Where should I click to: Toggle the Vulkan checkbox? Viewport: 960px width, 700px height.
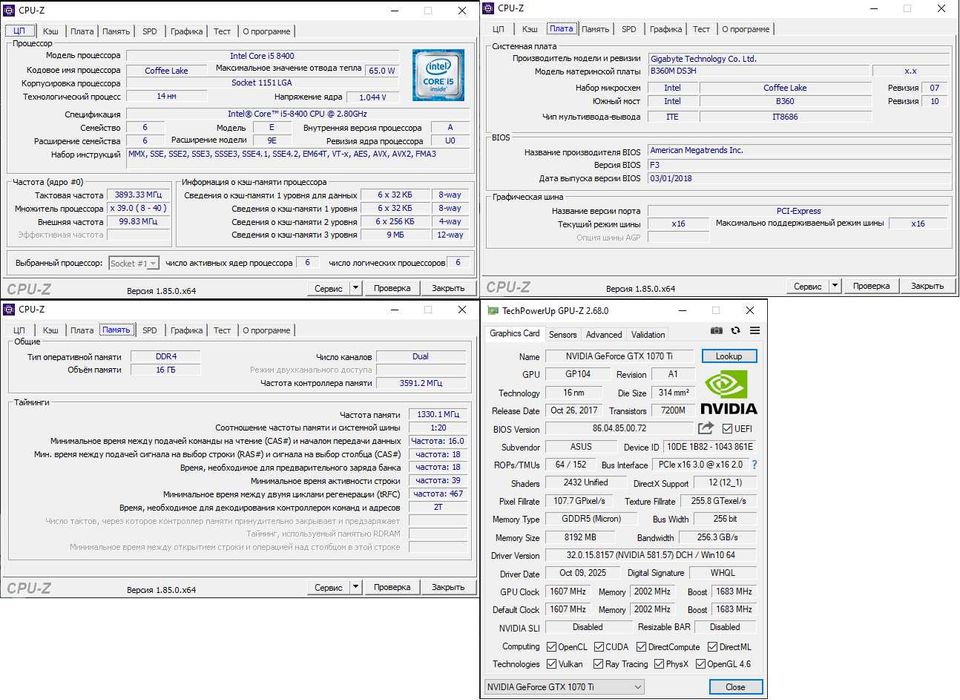[x=551, y=664]
